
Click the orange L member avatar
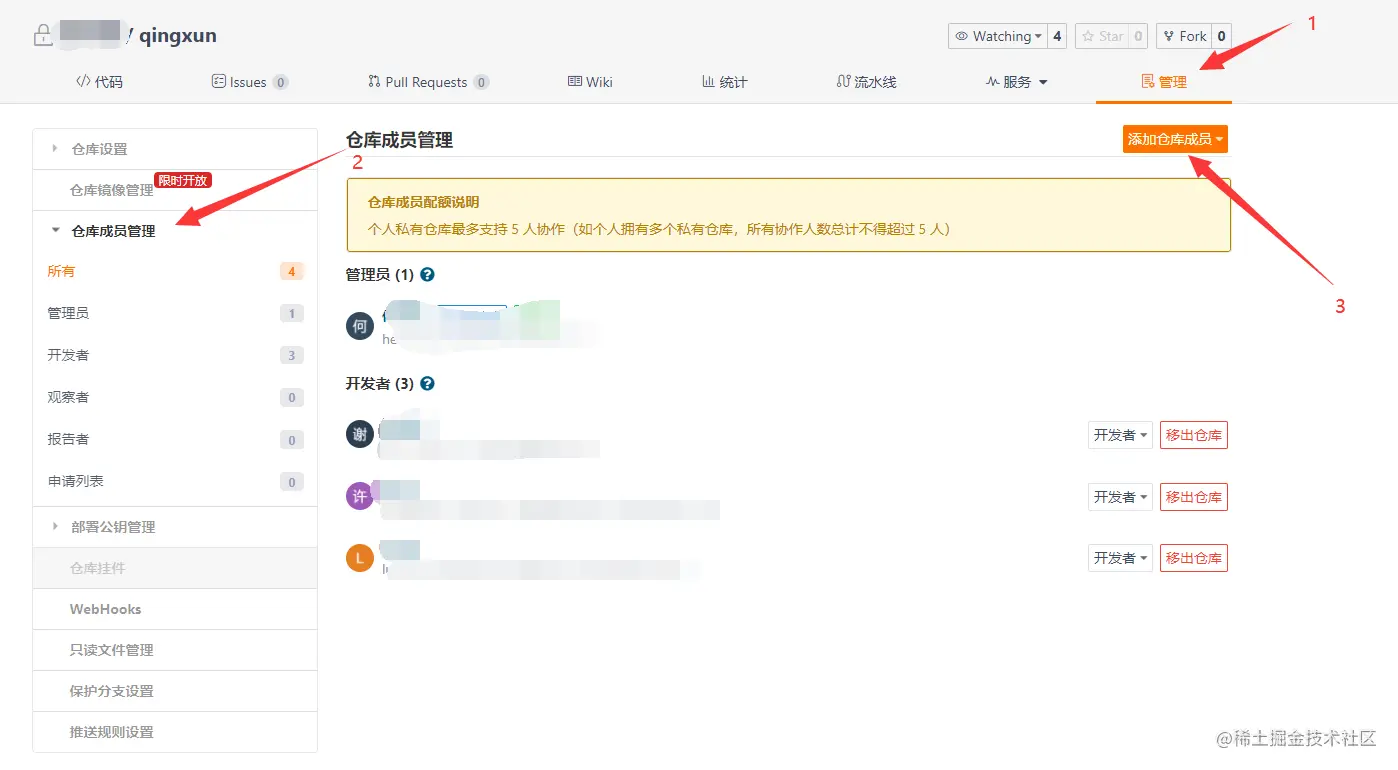click(x=360, y=557)
